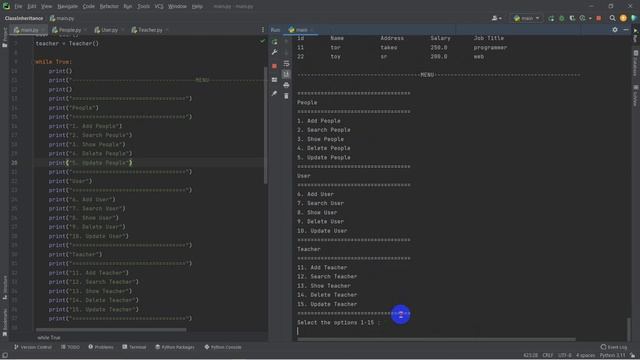Change UTF-8 file encoding in status bar
640x360 pixels.
coord(565,356)
